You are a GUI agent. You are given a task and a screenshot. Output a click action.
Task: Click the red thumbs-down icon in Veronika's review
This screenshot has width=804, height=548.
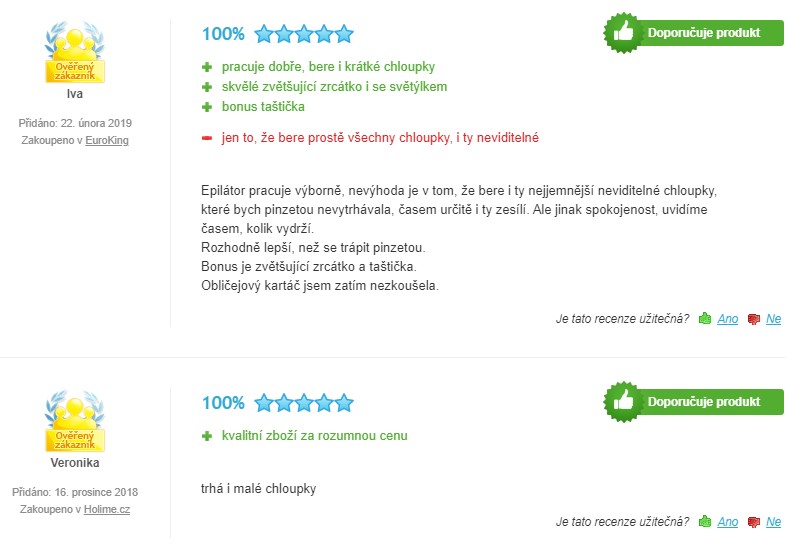pyautogui.click(x=753, y=522)
